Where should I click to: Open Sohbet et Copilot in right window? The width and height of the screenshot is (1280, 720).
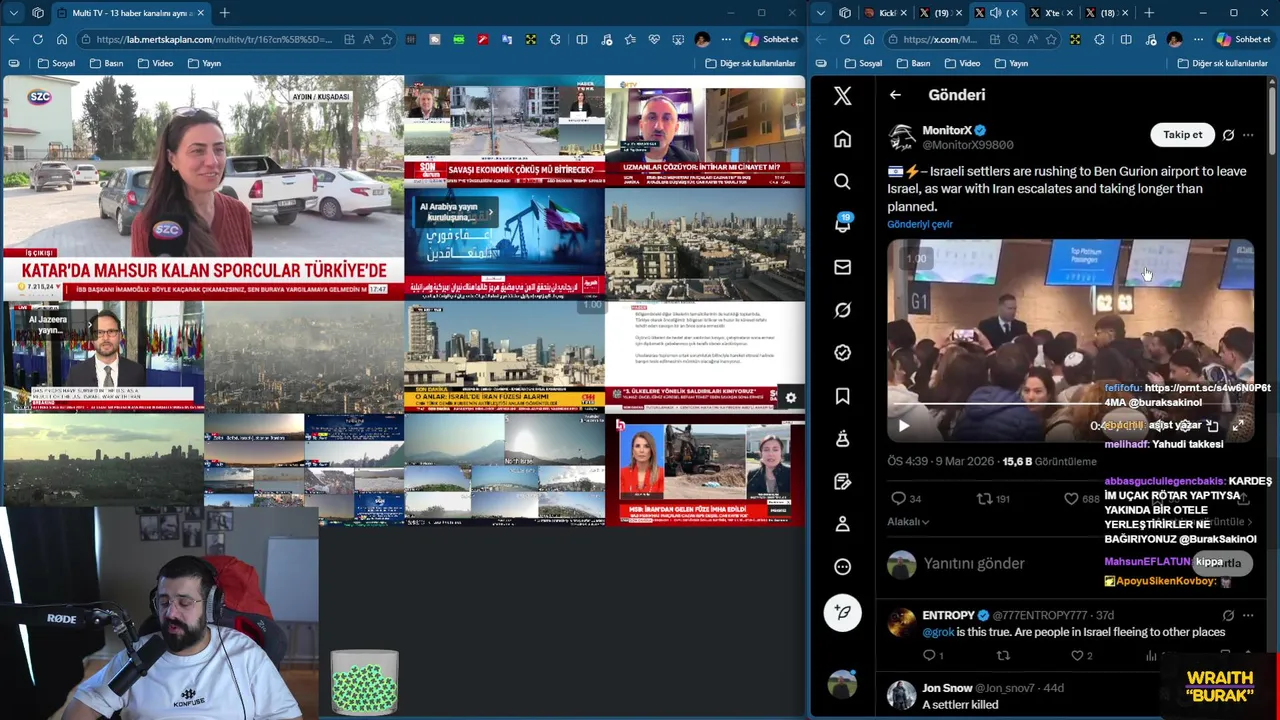pyautogui.click(x=1242, y=39)
